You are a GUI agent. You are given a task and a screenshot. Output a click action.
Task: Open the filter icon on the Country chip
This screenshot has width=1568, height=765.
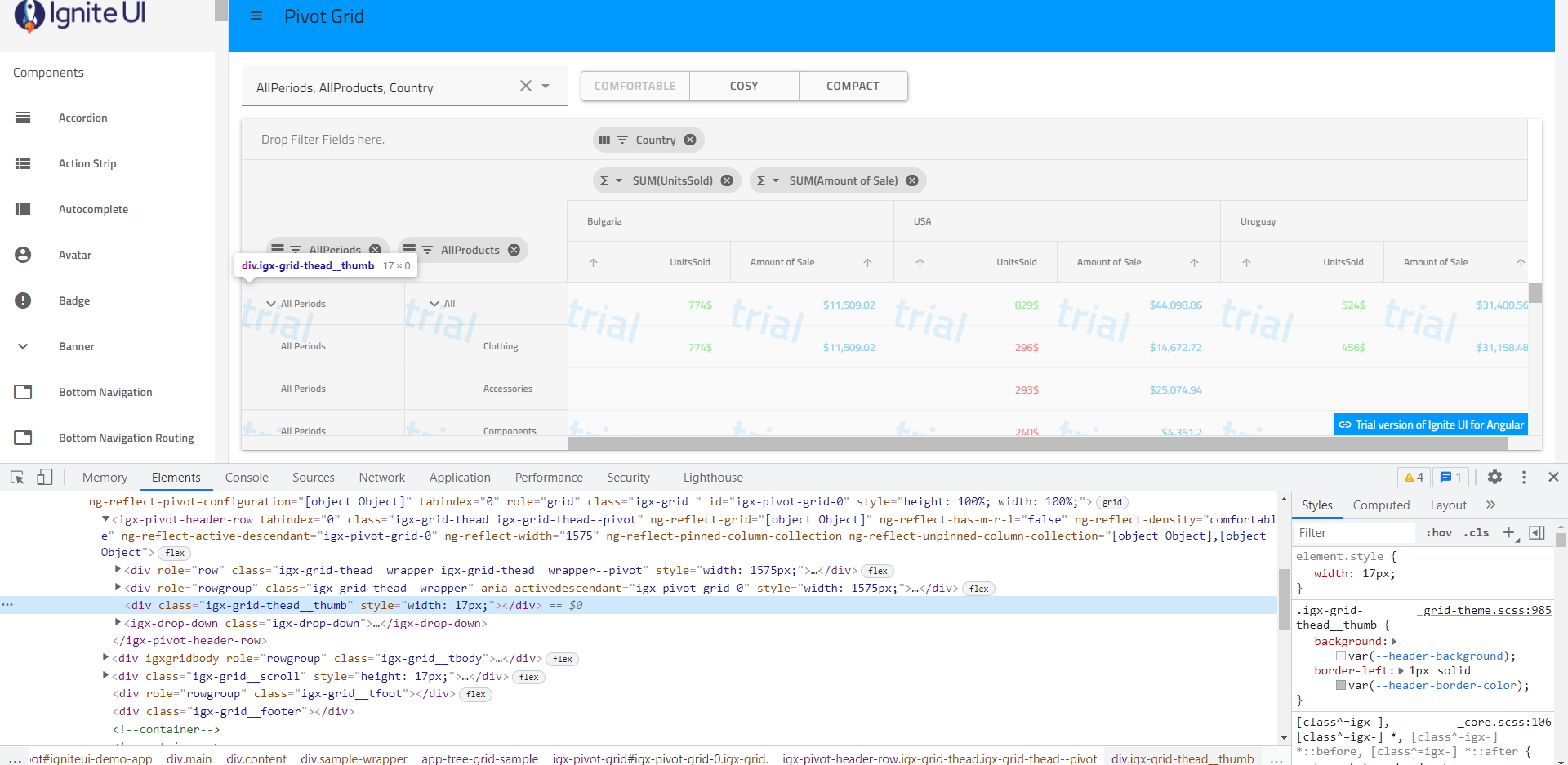click(621, 140)
